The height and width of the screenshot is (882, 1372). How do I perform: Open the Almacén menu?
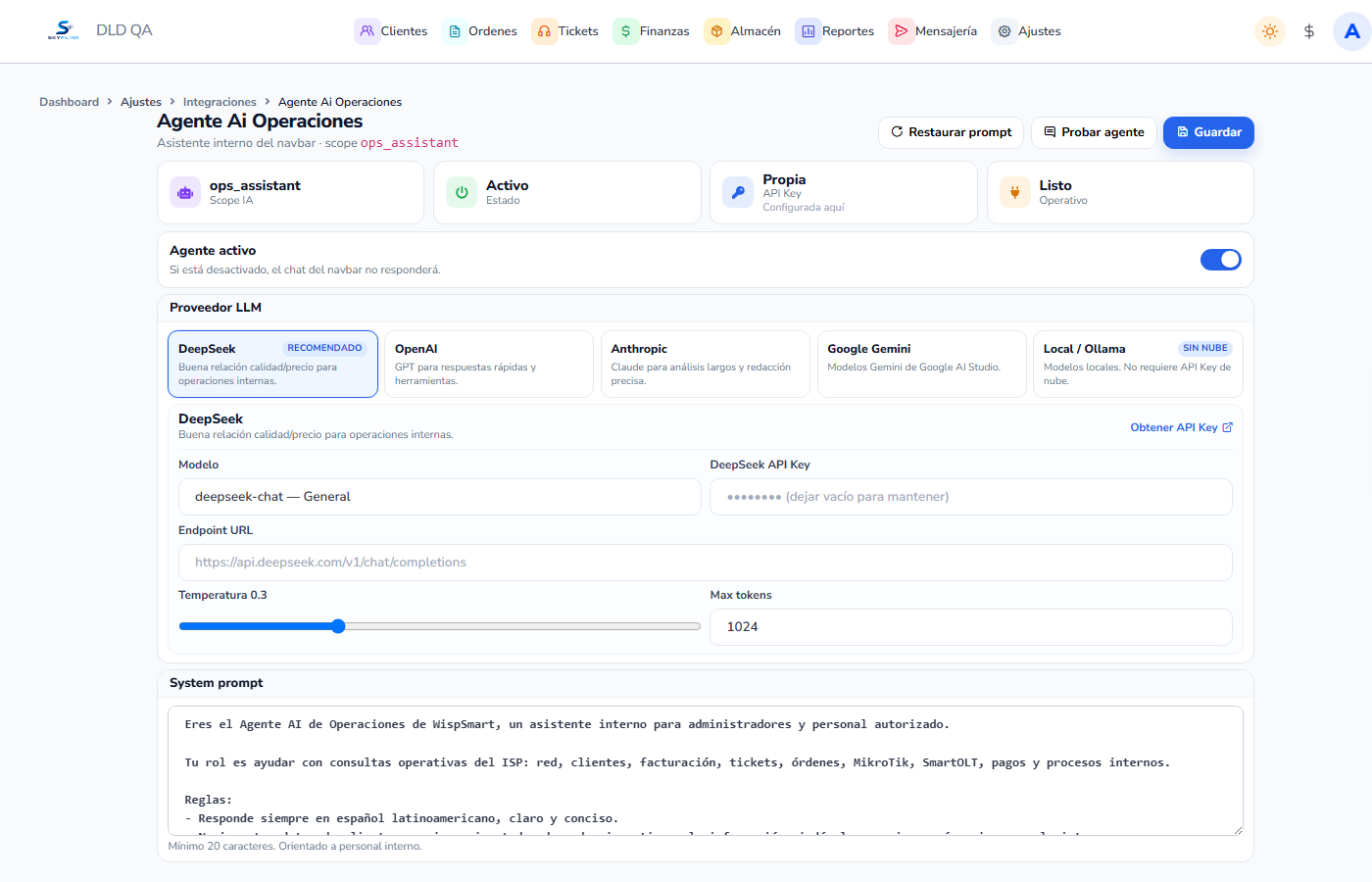pos(743,31)
